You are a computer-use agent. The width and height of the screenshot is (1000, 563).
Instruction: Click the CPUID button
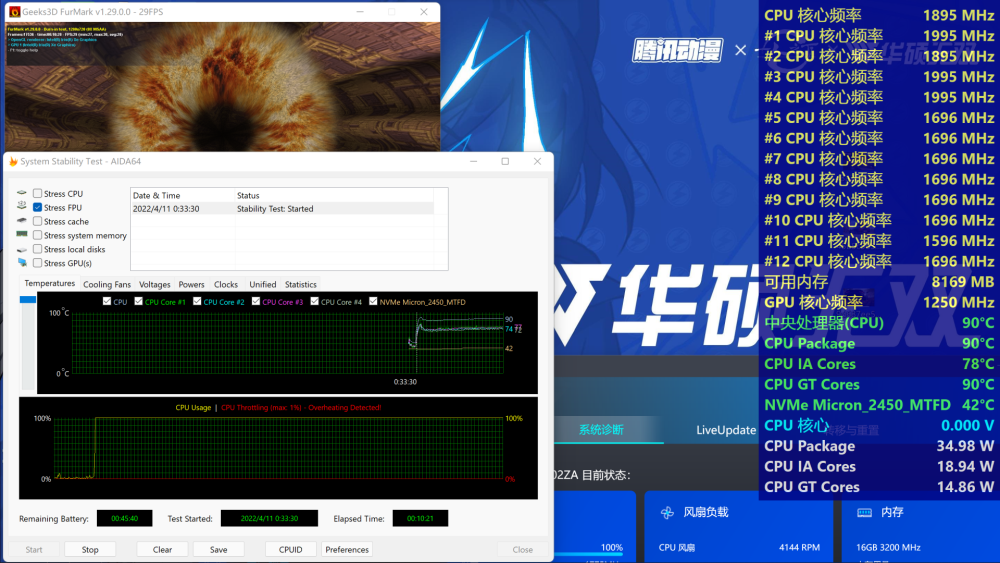[x=290, y=550]
